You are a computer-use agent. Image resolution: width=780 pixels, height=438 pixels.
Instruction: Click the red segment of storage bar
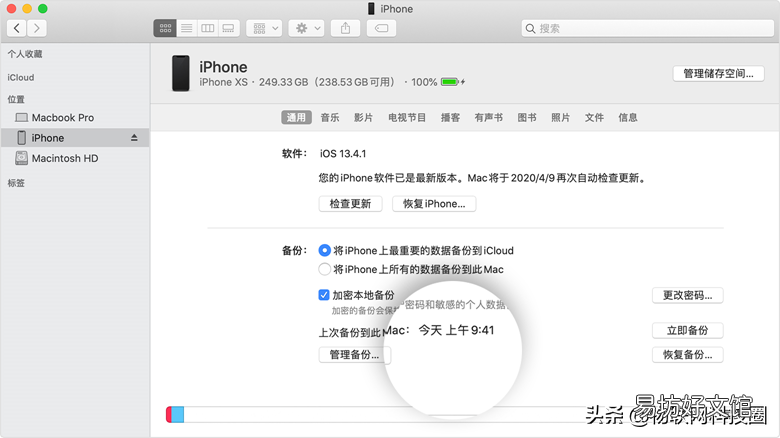click(169, 415)
